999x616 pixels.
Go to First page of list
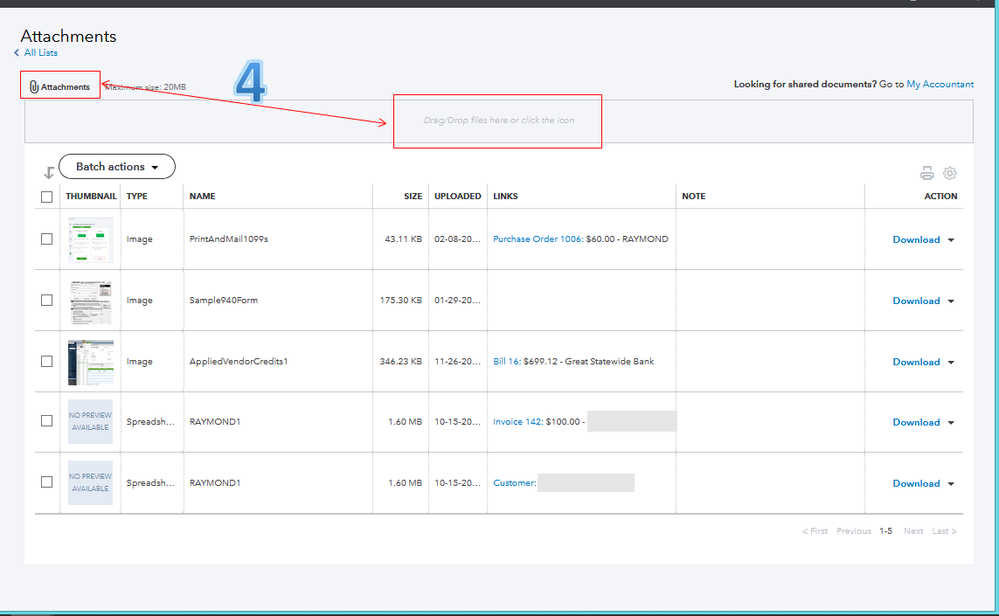815,531
